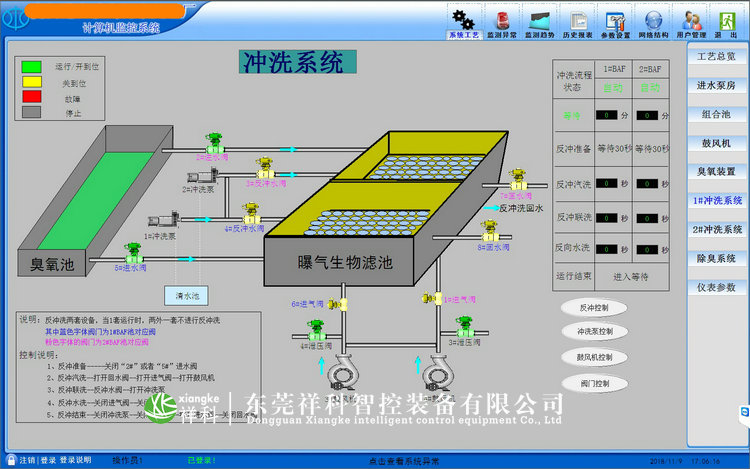Click the 退出 exit icon
The width and height of the screenshot is (750, 469).
point(726,20)
